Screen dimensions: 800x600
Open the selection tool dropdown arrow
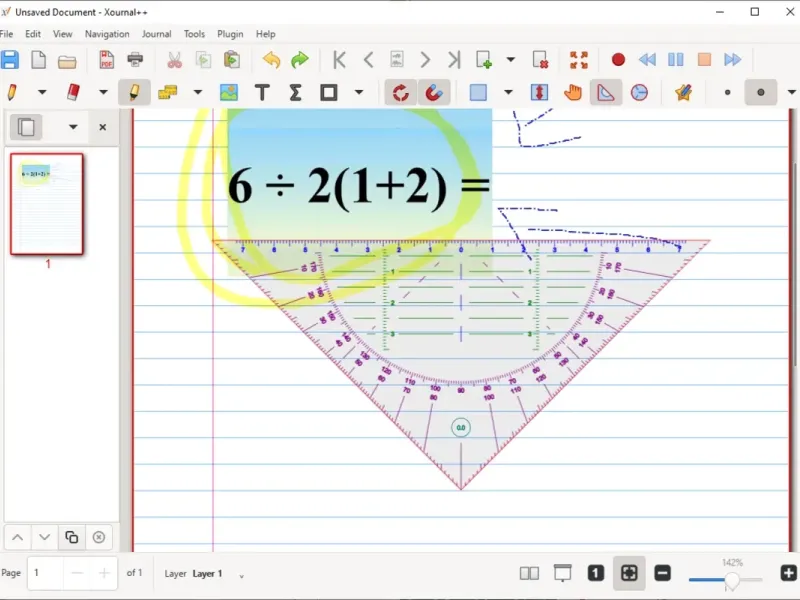click(x=508, y=92)
